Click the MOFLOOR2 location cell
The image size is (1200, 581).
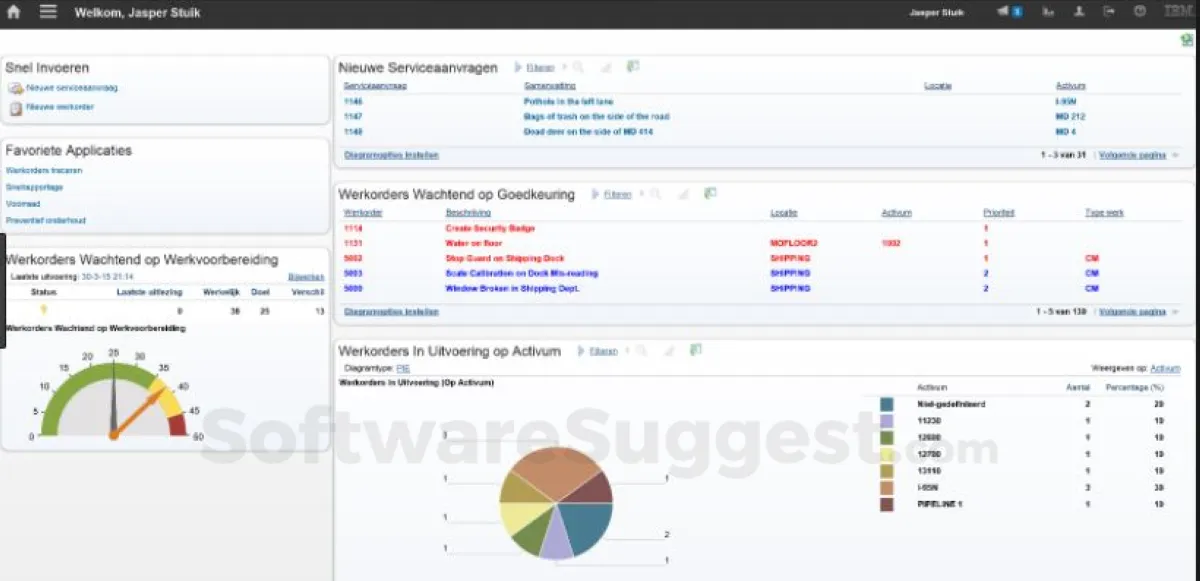click(794, 243)
